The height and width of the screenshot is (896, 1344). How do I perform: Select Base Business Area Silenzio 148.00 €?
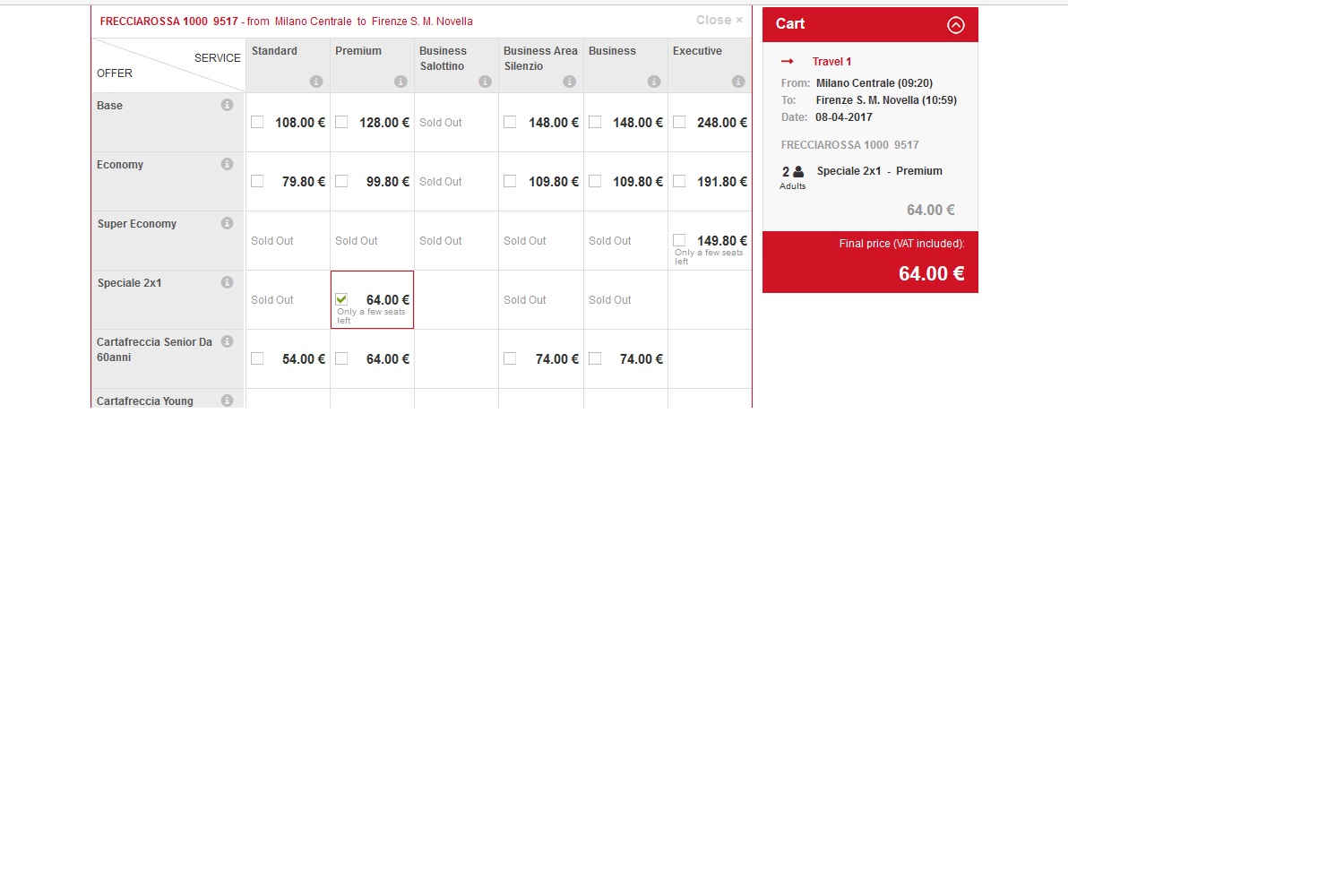point(510,122)
